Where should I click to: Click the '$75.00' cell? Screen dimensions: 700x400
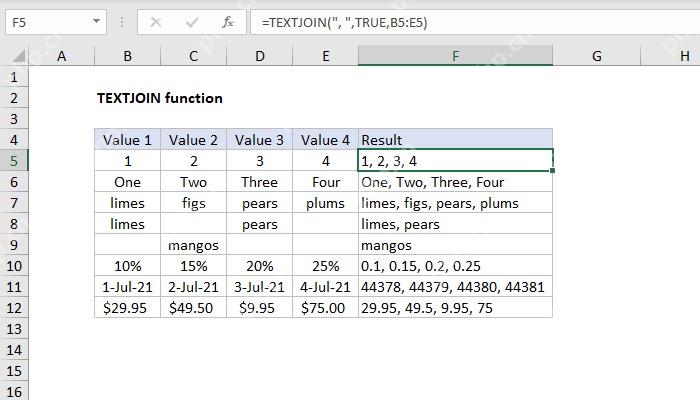tap(325, 308)
